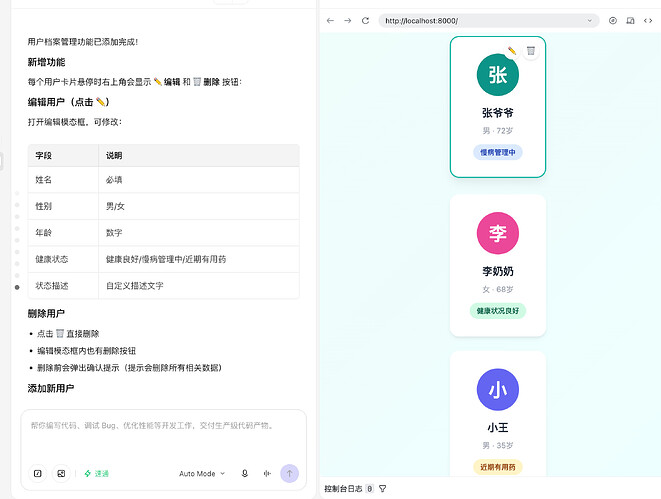661x499 pixels.
Task: Click the 性别 table cell
Action: click(63, 207)
